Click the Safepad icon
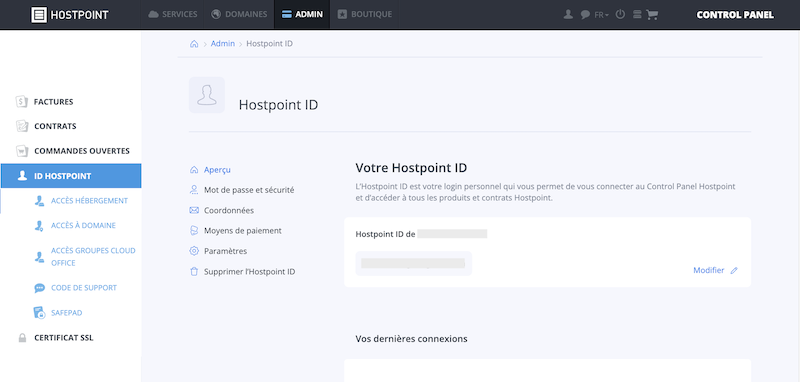Viewport: 800px width, 382px height. [39, 313]
